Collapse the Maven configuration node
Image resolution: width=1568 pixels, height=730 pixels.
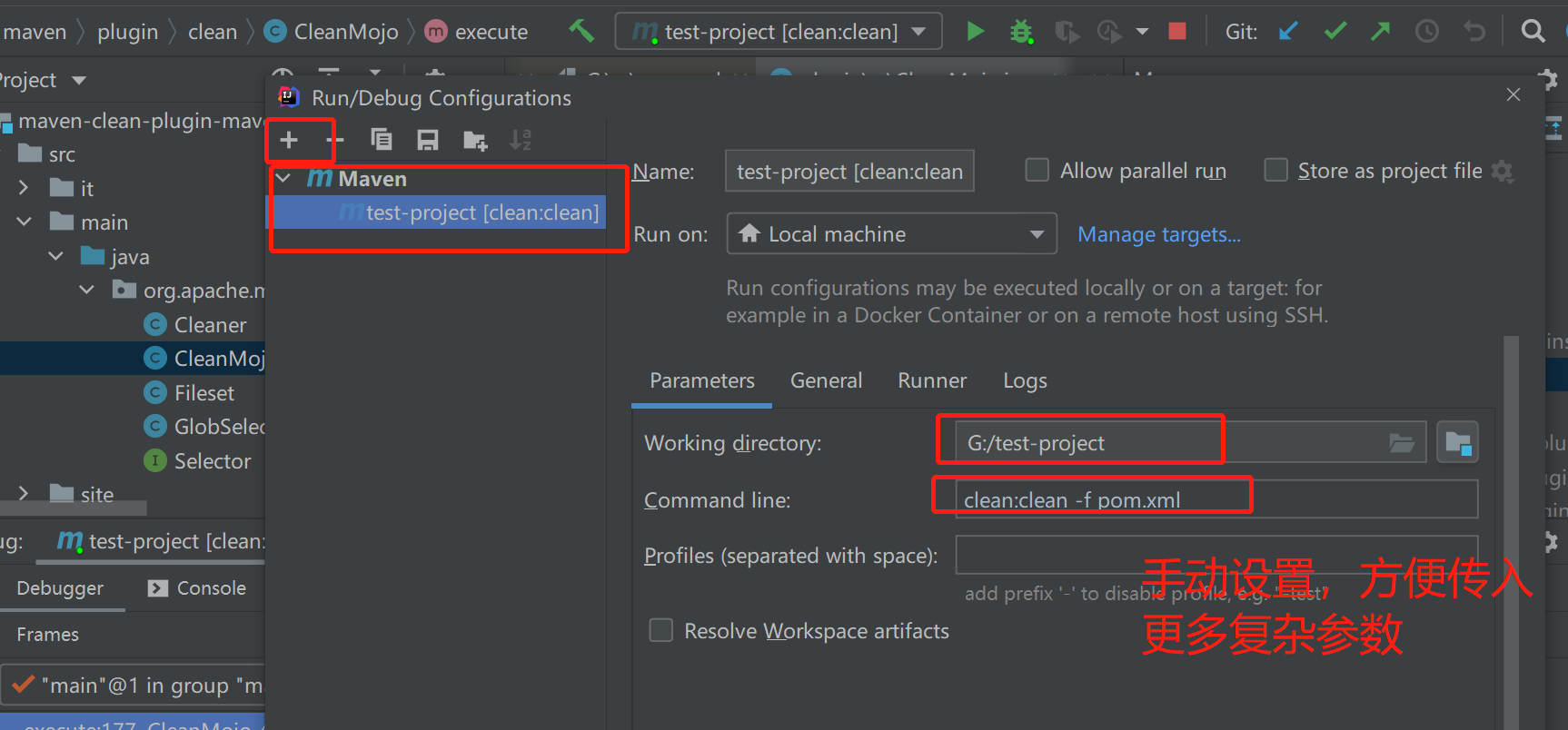point(283,179)
